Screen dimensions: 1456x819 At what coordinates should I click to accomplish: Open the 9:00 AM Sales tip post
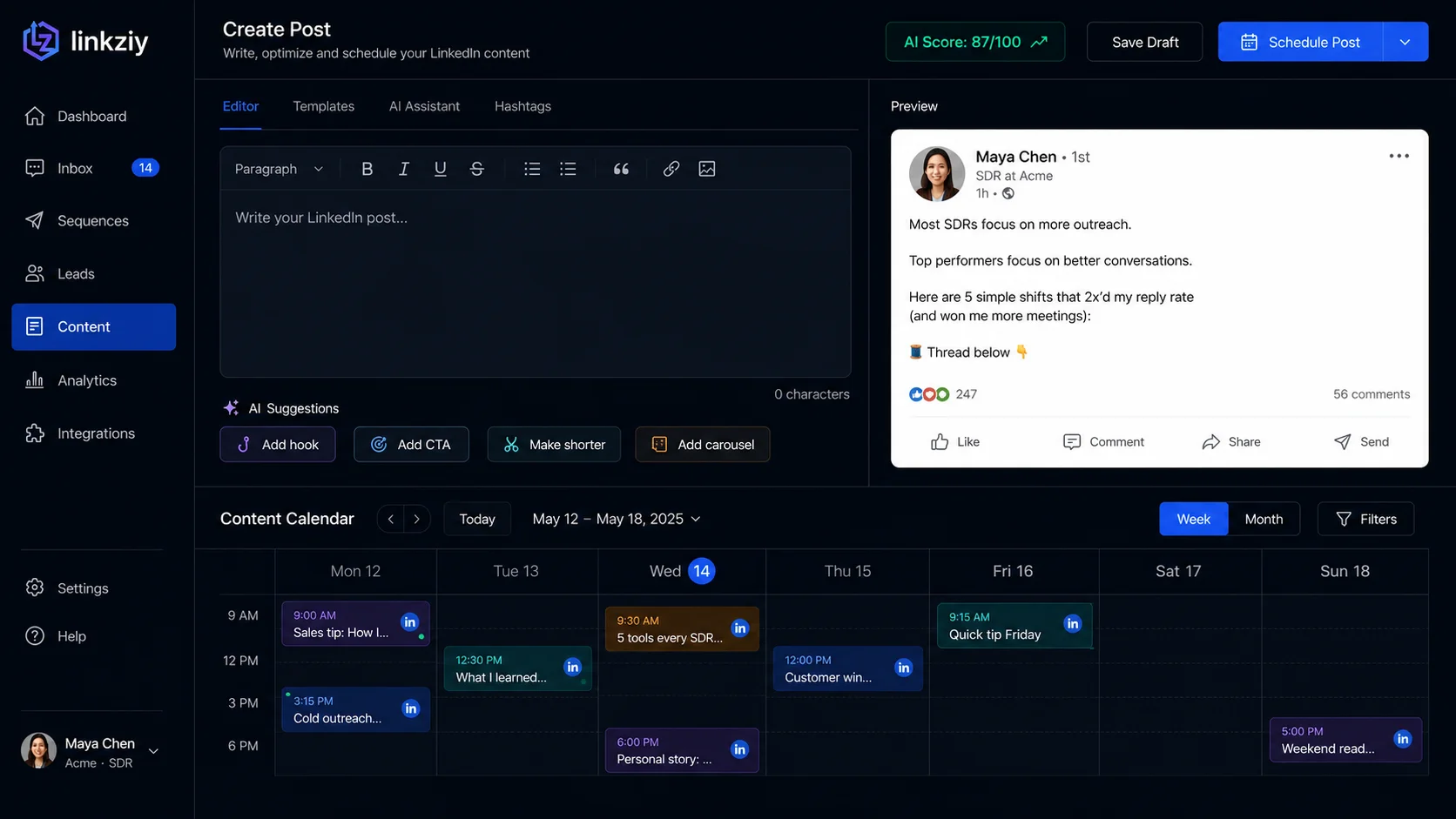355,623
